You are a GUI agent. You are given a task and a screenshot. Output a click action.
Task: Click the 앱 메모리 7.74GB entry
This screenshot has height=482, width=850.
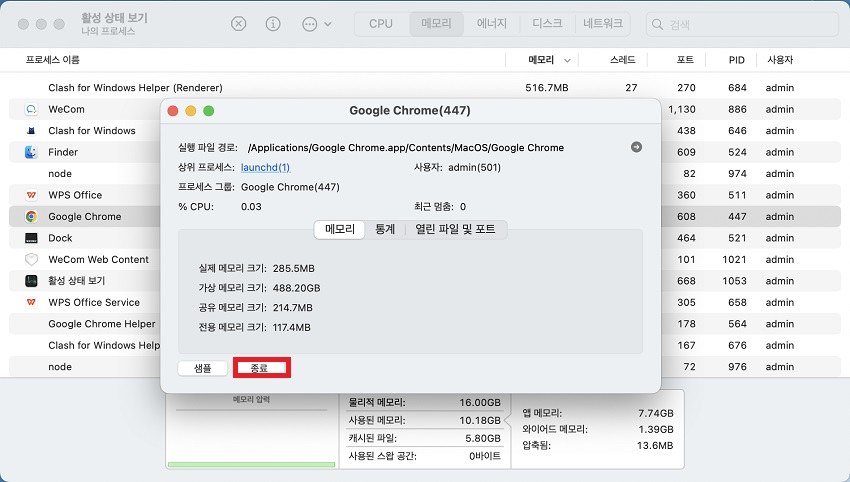tap(598, 413)
